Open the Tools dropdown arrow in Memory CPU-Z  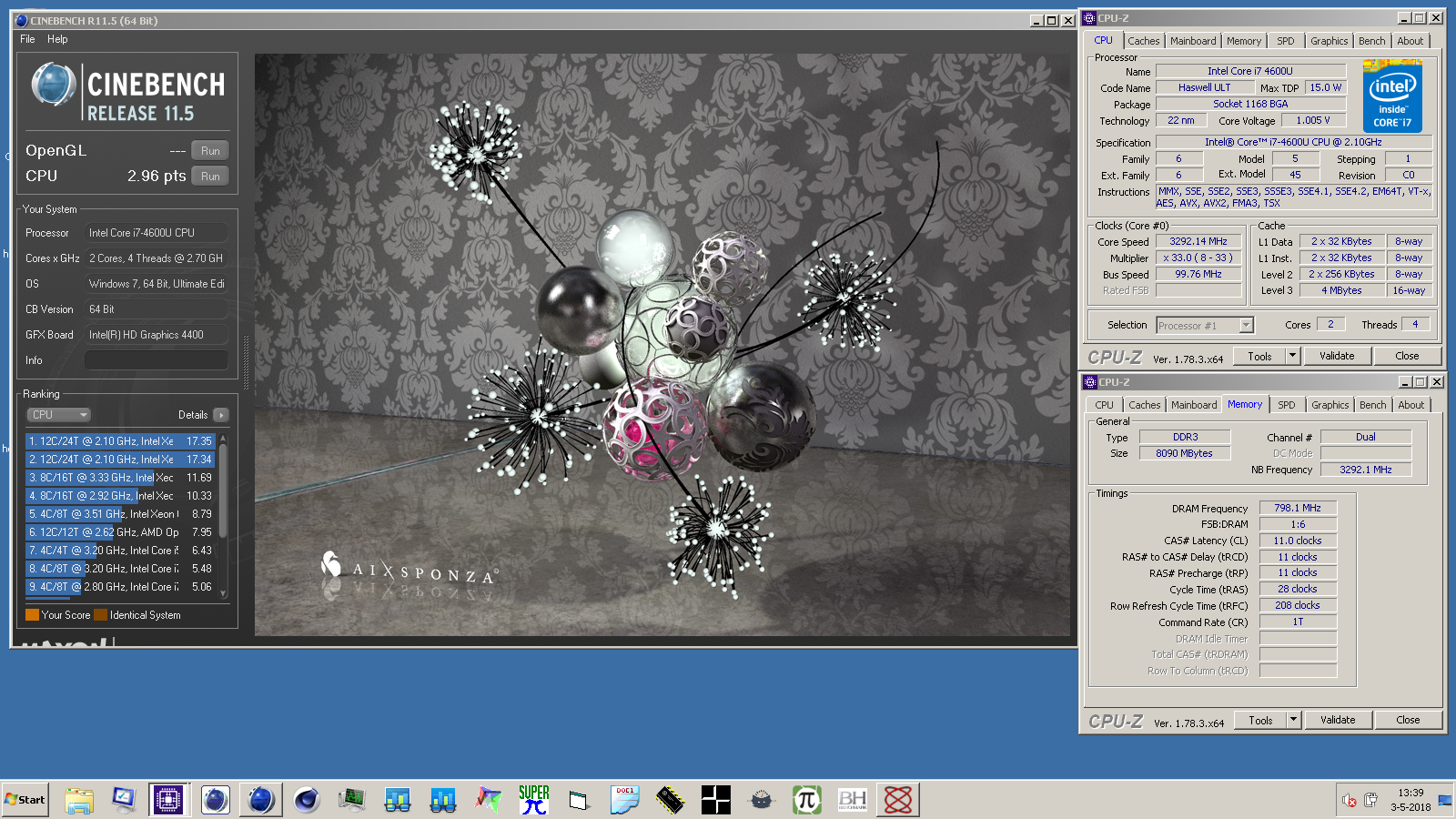coord(1293,720)
